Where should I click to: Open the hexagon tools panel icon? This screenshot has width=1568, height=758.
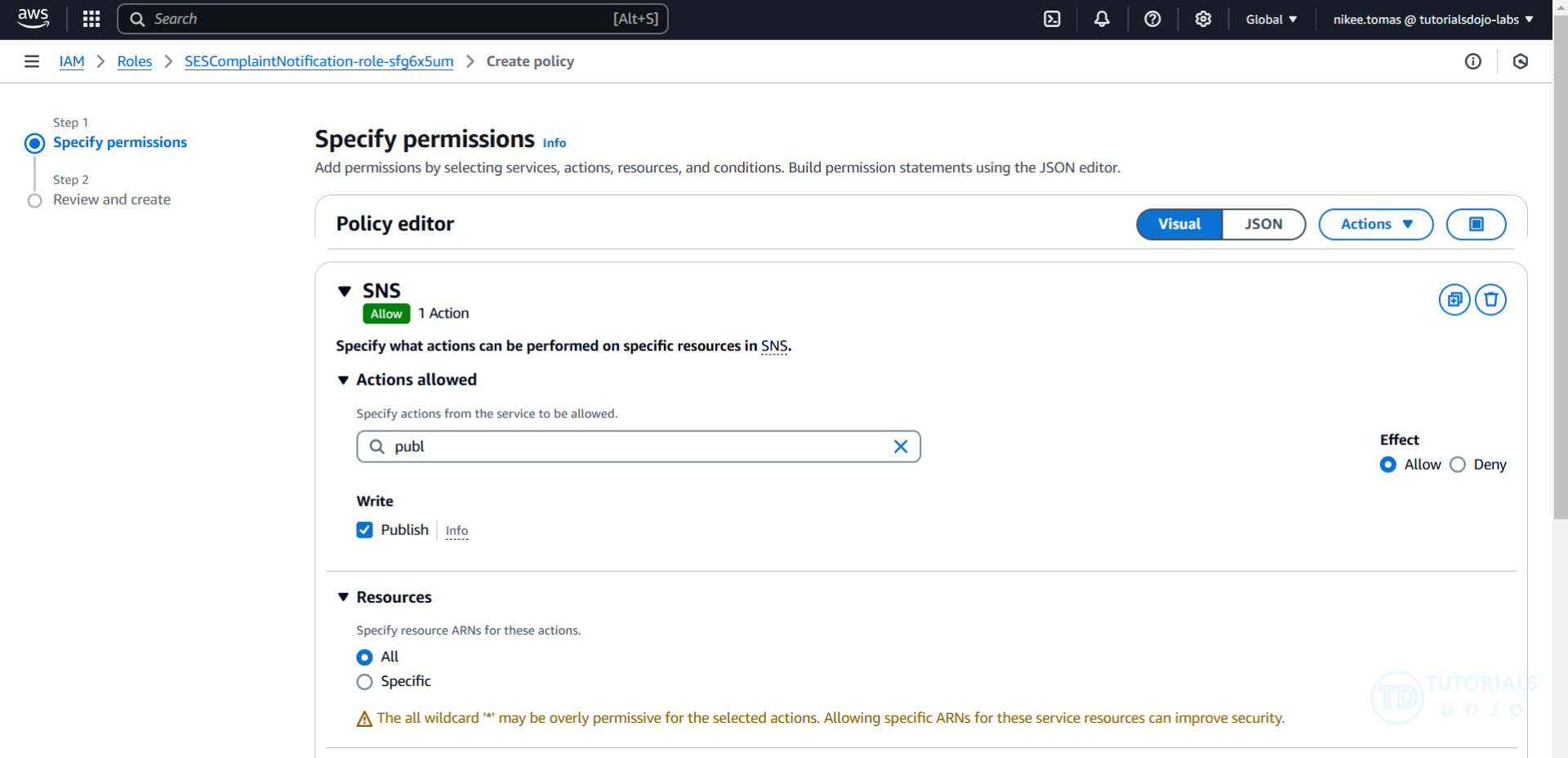[1520, 61]
